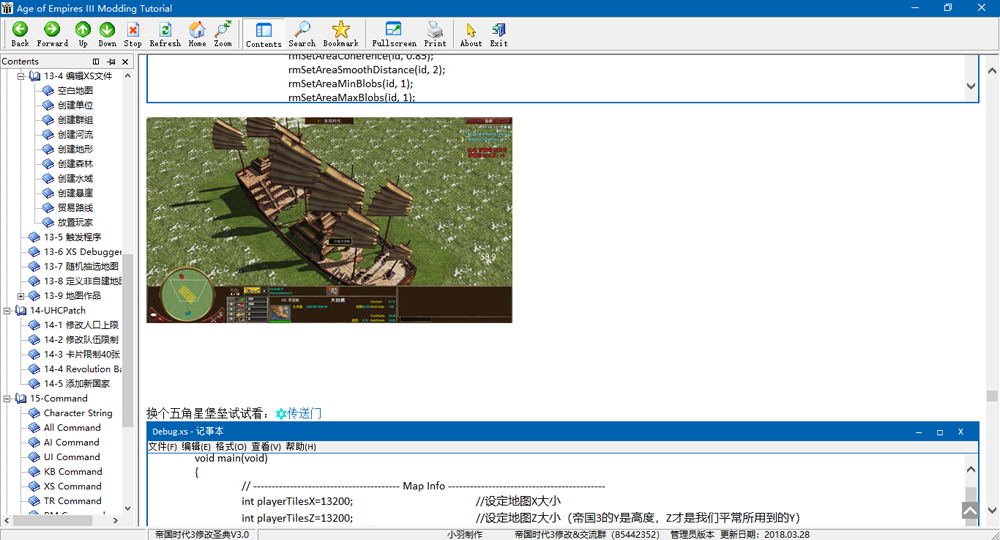This screenshot has height=540, width=1000.
Task: Click the Stop toolbar icon
Action: (x=133, y=34)
